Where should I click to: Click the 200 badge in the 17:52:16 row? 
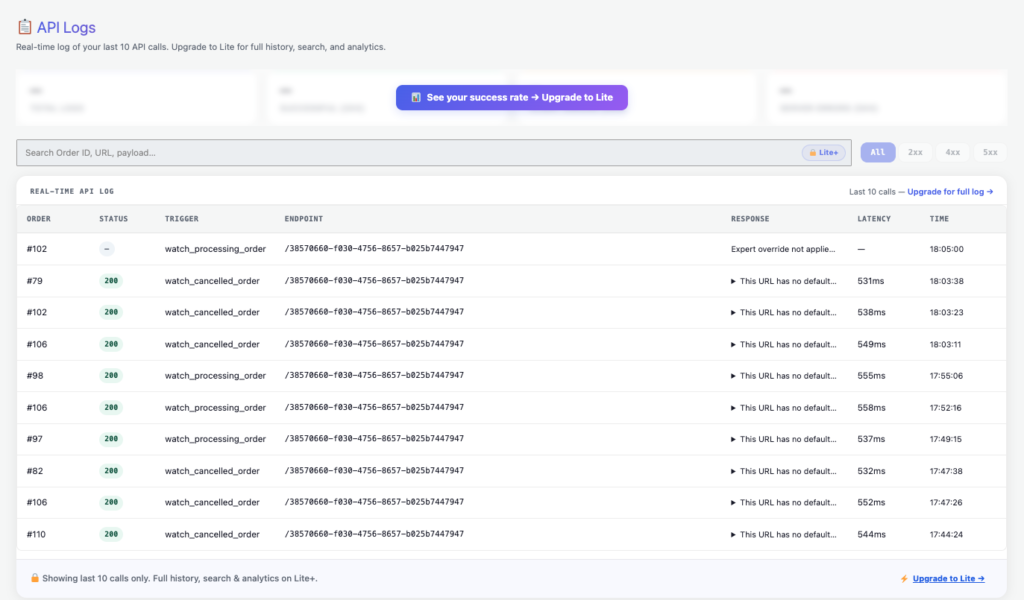click(x=111, y=407)
